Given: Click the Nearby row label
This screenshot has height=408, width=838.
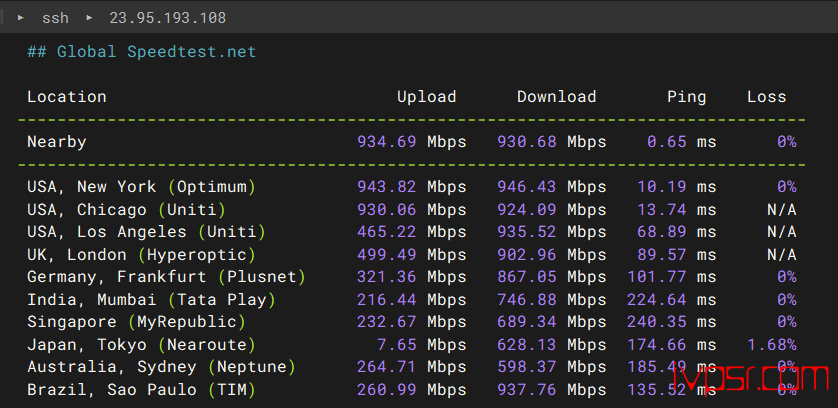Looking at the screenshot, I should [56, 142].
